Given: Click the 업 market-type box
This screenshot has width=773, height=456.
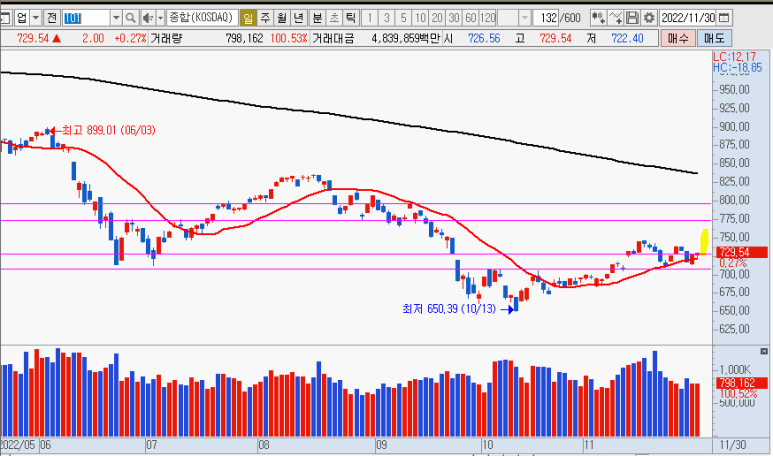Looking at the screenshot, I should point(22,19).
